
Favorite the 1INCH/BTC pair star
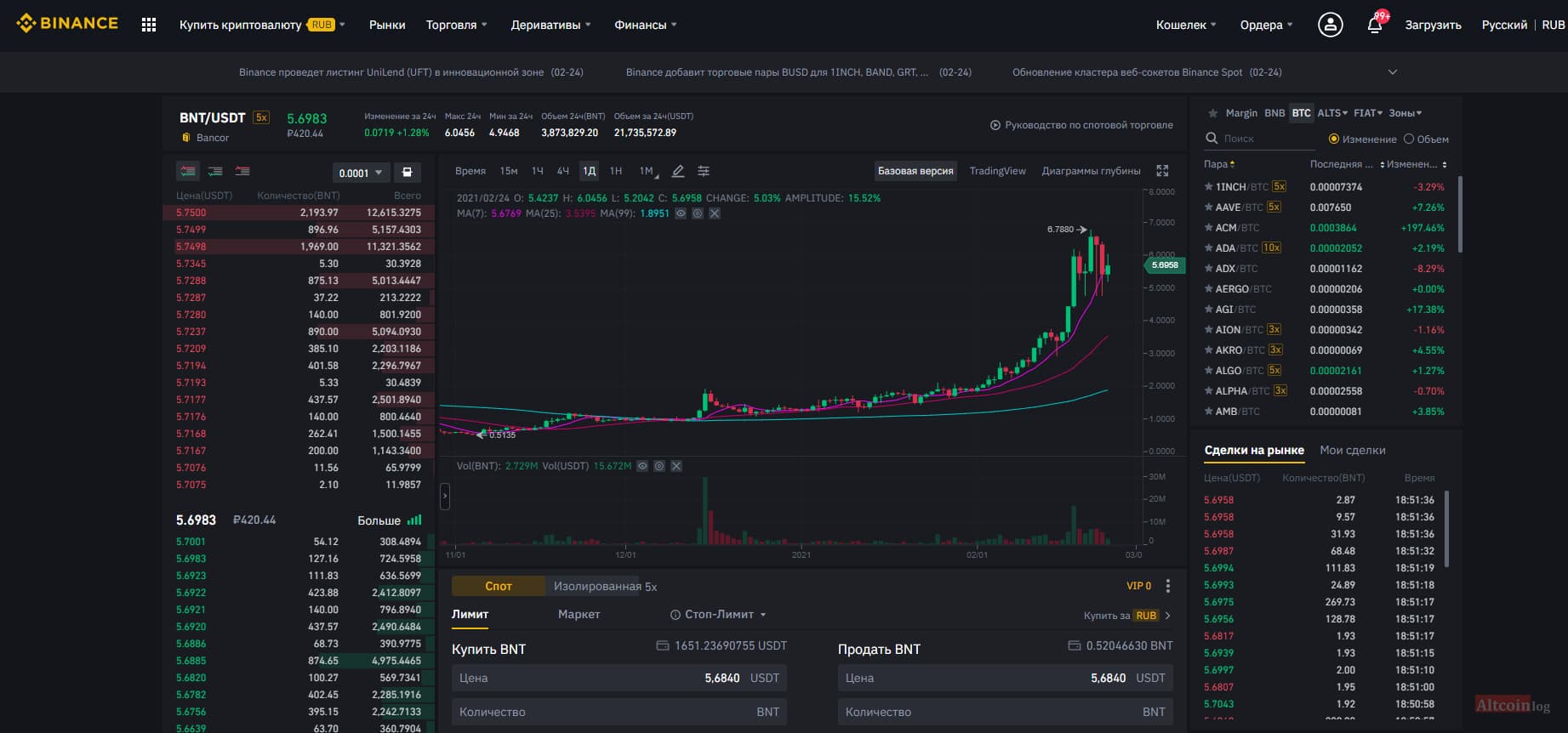[x=1208, y=186]
